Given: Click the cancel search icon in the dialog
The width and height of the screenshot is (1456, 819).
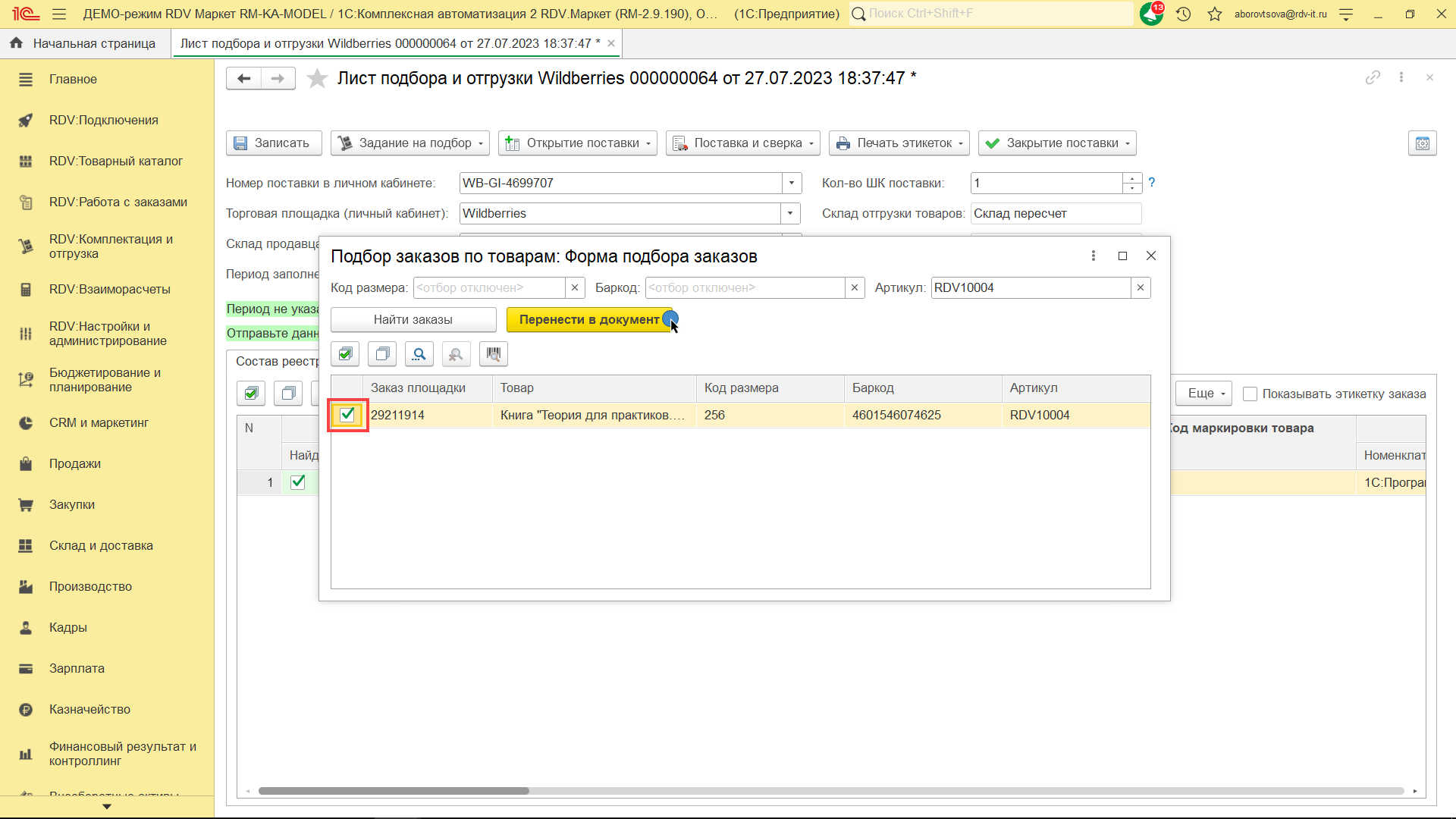Looking at the screenshot, I should [x=456, y=354].
